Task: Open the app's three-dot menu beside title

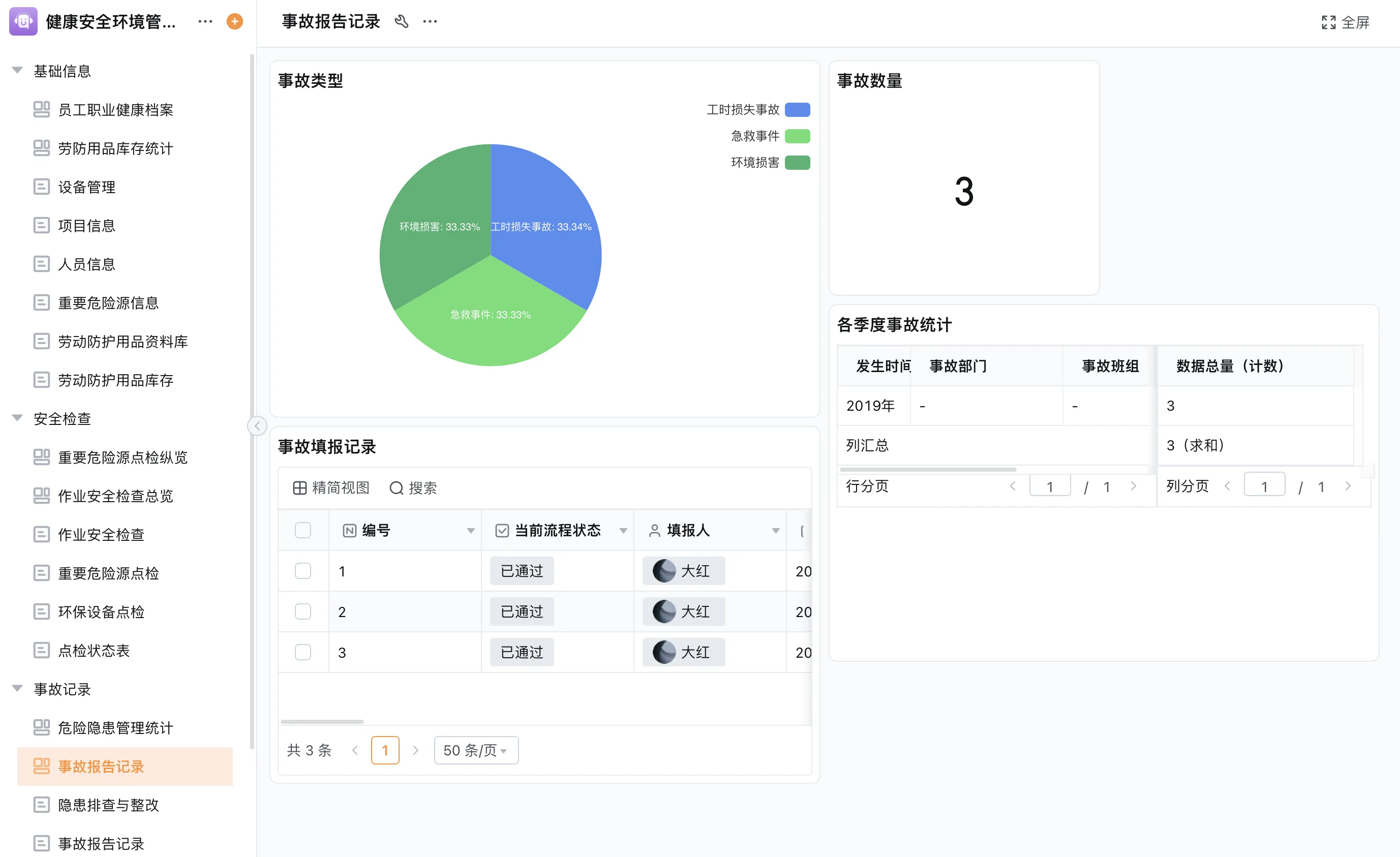Action: [x=205, y=21]
